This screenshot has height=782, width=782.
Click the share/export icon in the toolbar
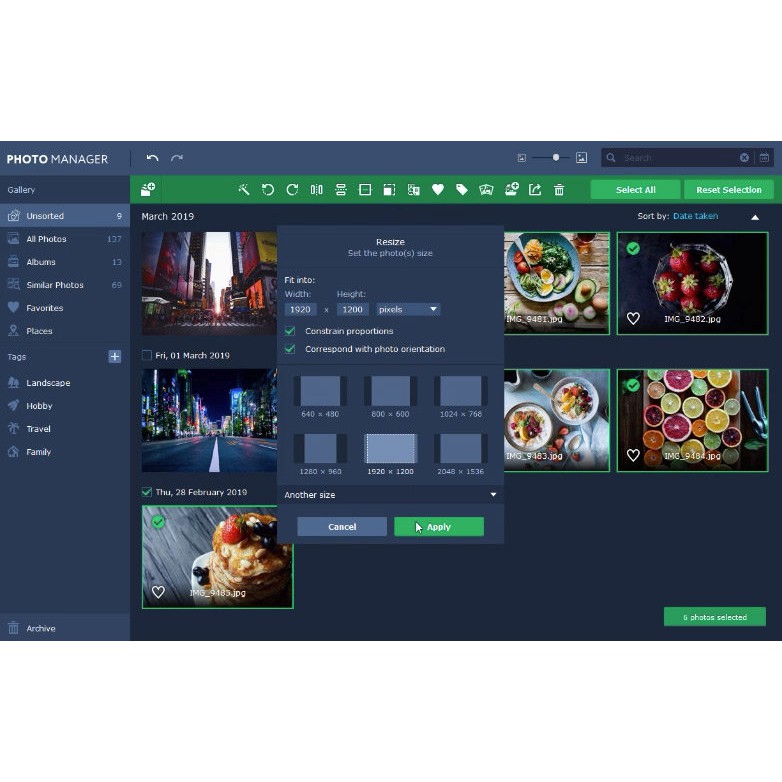pos(535,190)
